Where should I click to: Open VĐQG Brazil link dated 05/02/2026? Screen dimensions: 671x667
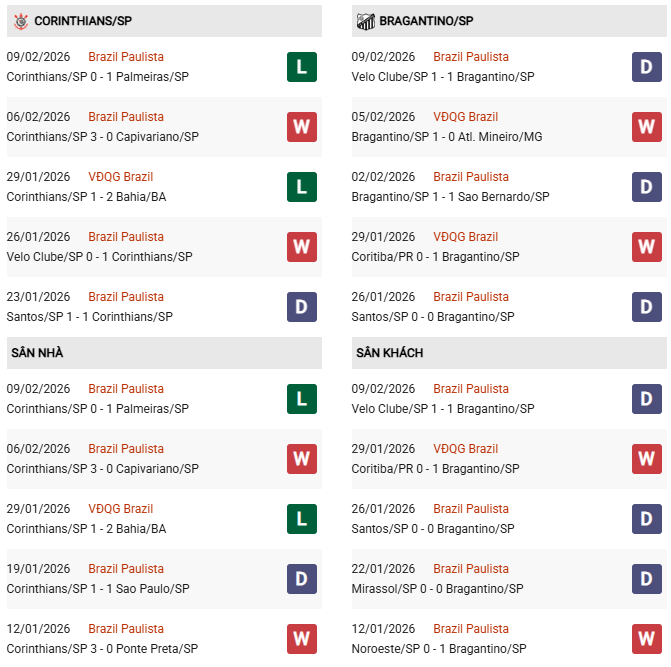(465, 117)
